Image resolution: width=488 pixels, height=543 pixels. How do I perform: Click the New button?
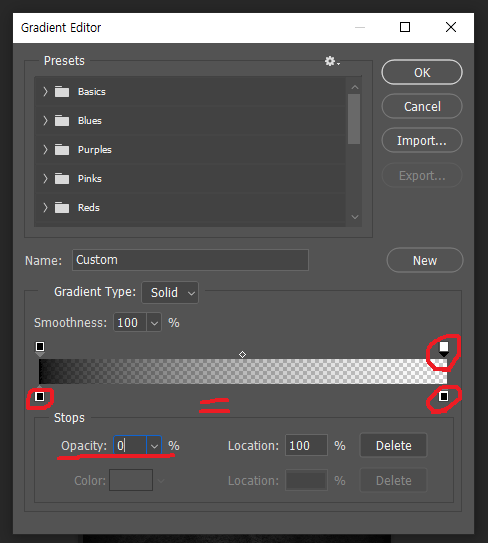[425, 260]
